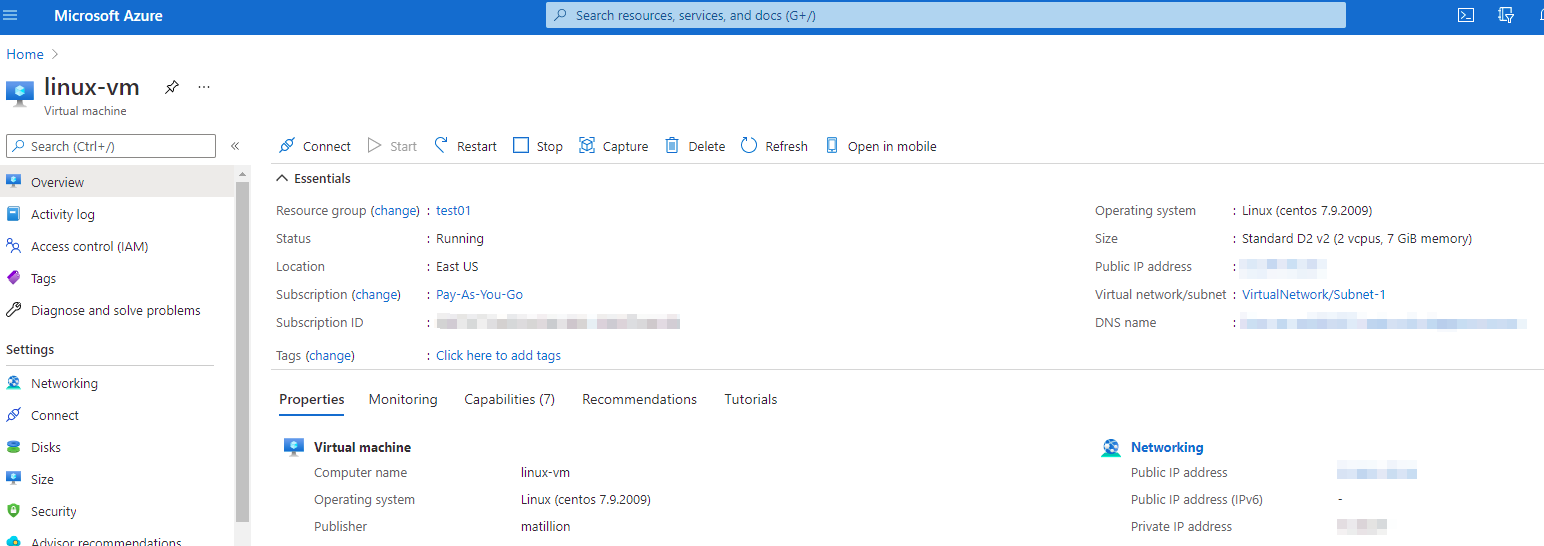Screen dimensions: 1544x546
Task: Click the 'Running' status value
Action: [460, 238]
